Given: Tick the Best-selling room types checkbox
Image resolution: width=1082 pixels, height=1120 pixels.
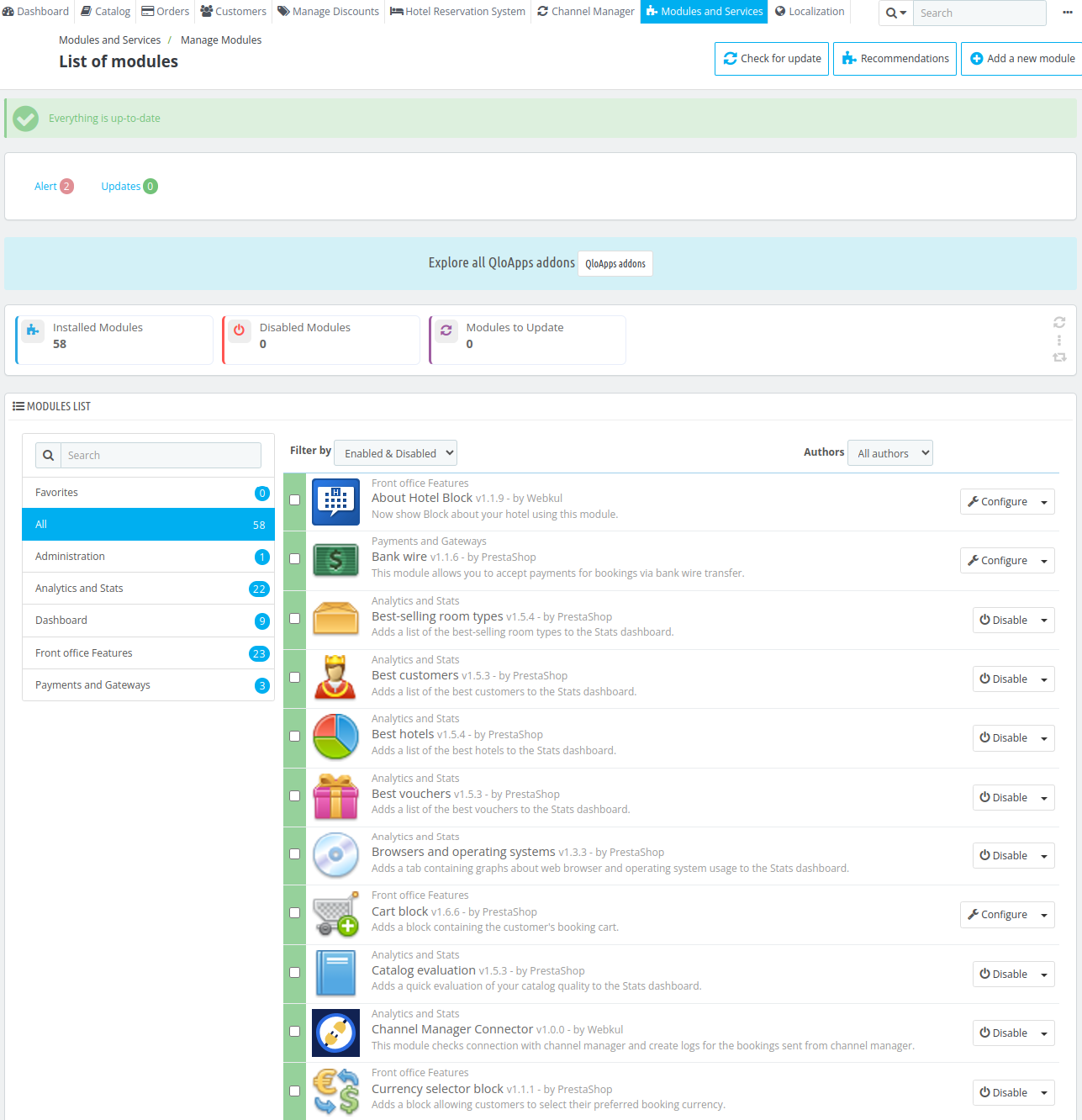Looking at the screenshot, I should (295, 618).
